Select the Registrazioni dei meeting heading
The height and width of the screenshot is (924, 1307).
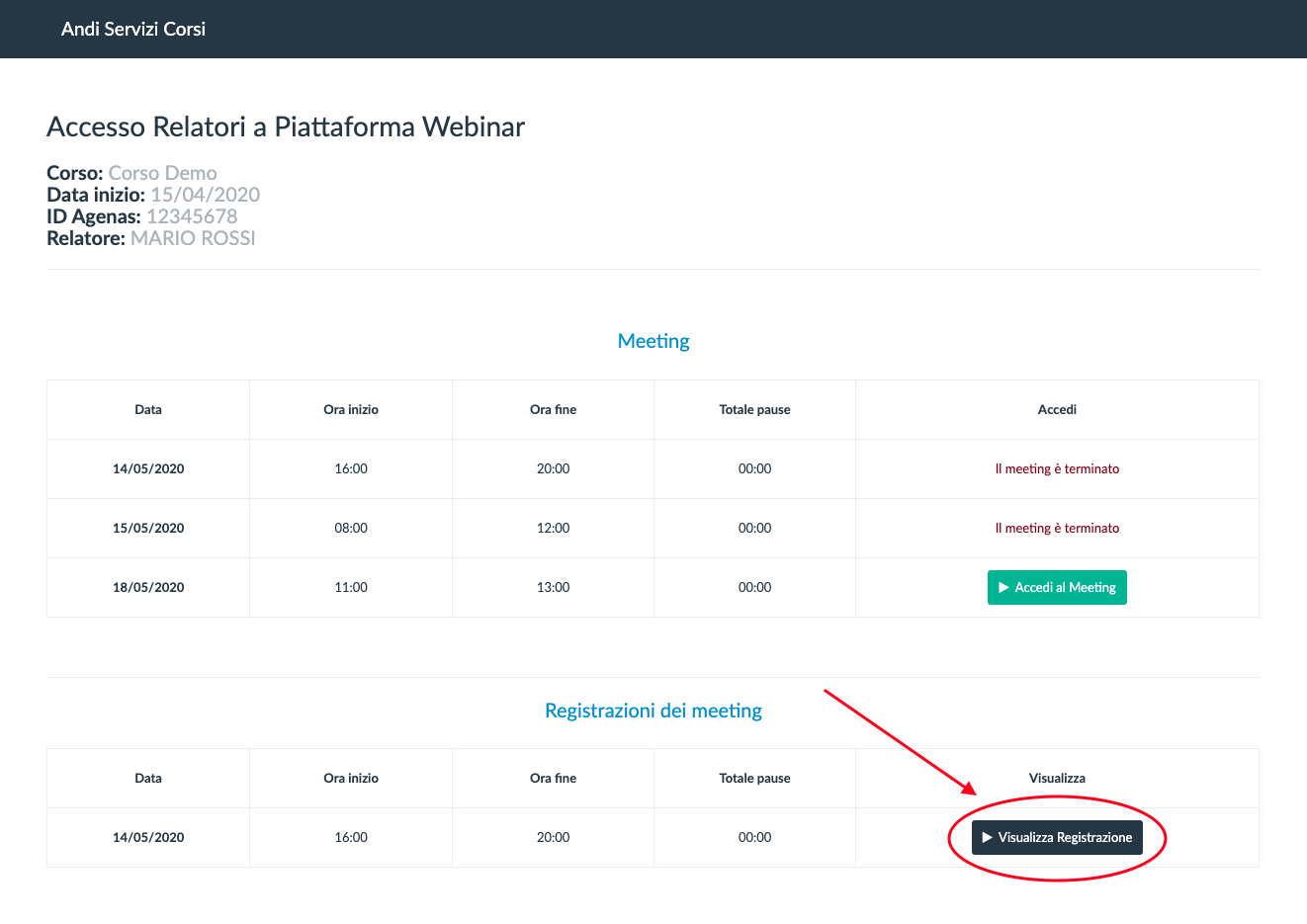coord(653,711)
